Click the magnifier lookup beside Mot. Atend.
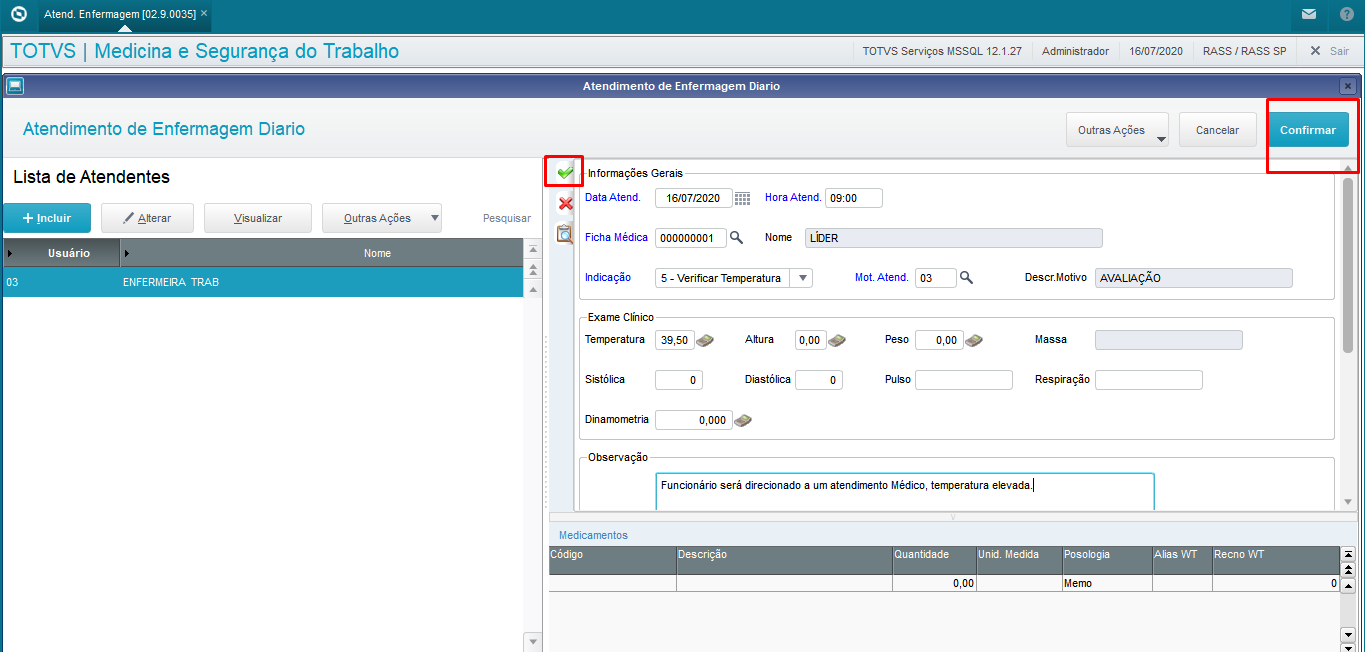 coord(966,278)
